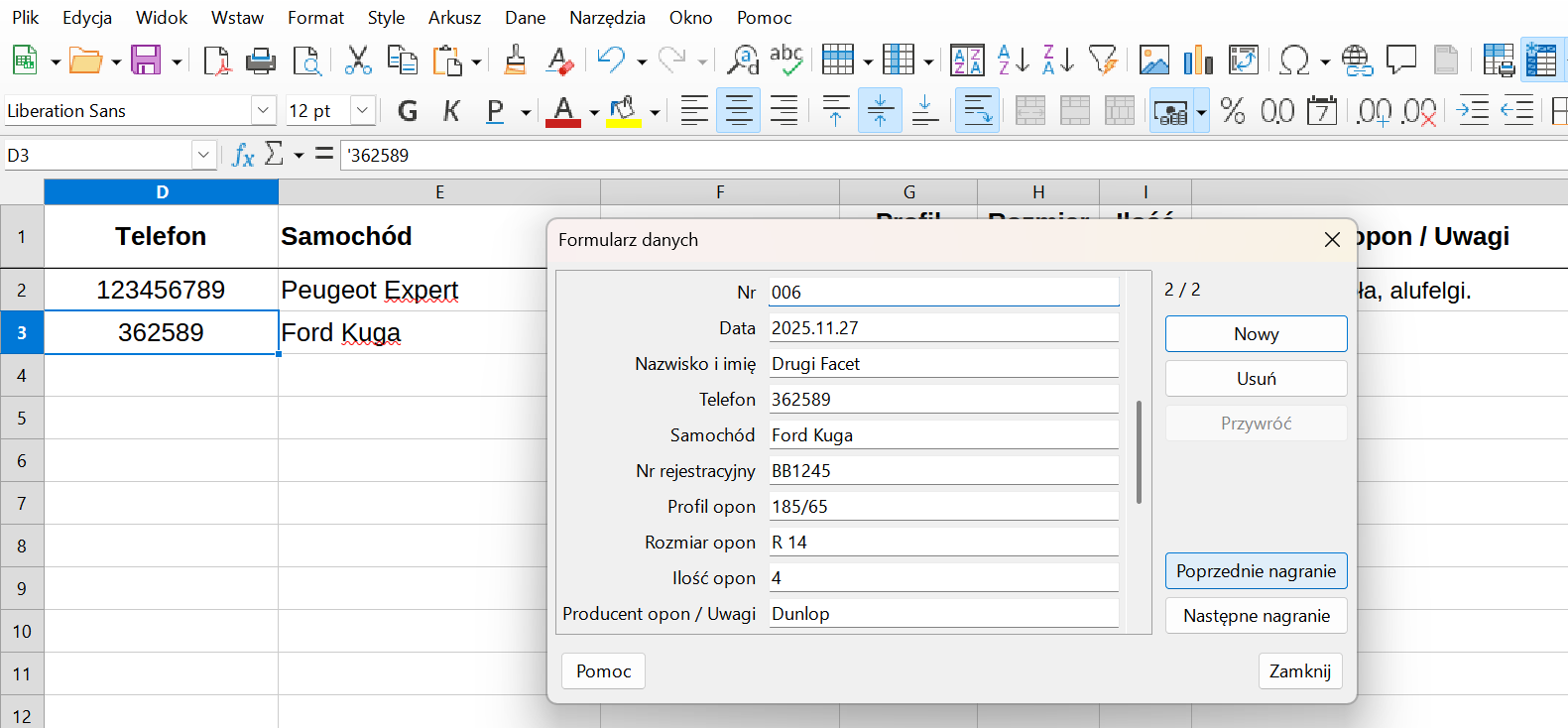Center cell content vertically
Viewport: 1568px width, 728px height.
coord(880,111)
